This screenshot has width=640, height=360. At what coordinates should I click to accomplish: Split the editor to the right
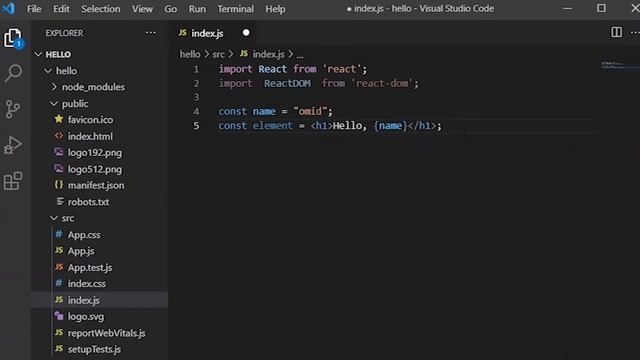point(616,32)
